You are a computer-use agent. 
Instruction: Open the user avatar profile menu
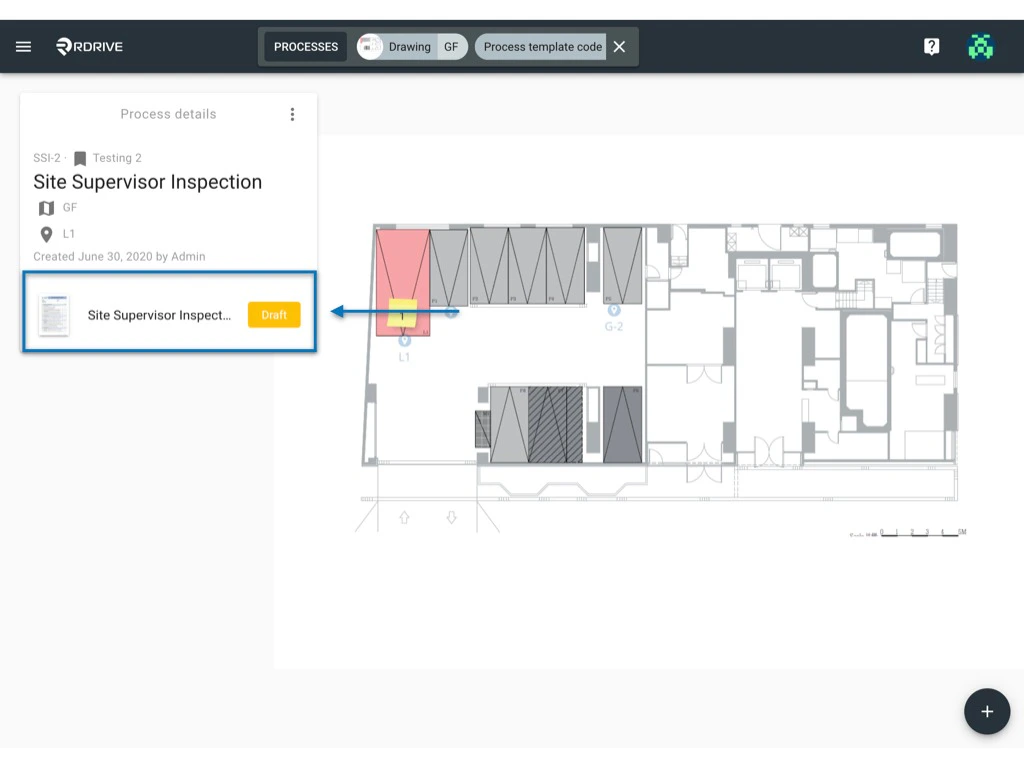click(980, 46)
